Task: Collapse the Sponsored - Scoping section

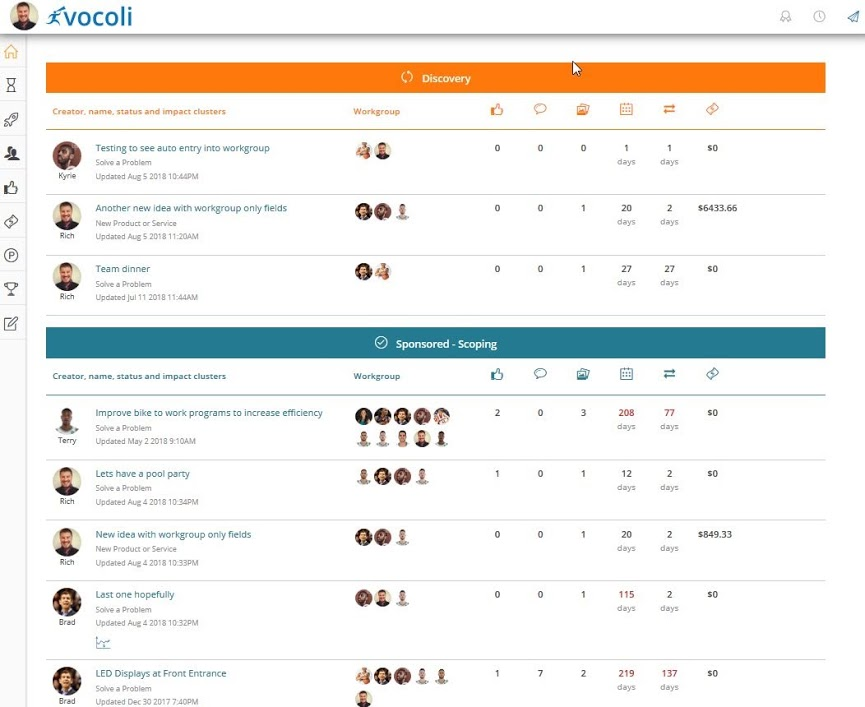Action: 434,342
